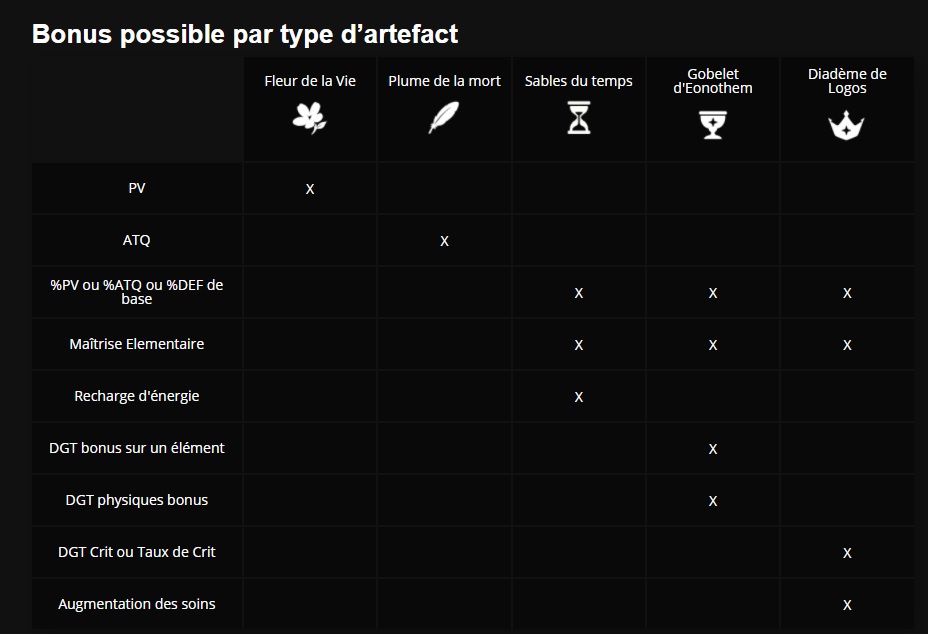Click the X mark in the ATQ row

coord(444,242)
